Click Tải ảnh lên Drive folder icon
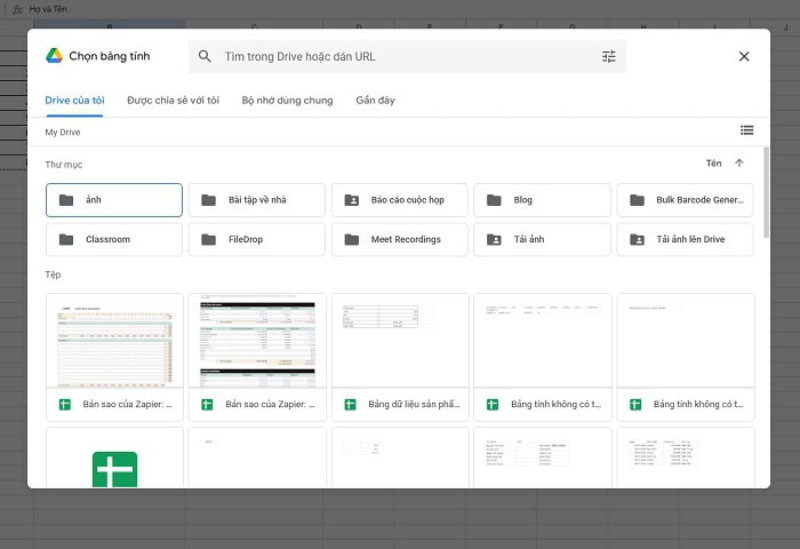The height and width of the screenshot is (549, 800). tap(637, 239)
